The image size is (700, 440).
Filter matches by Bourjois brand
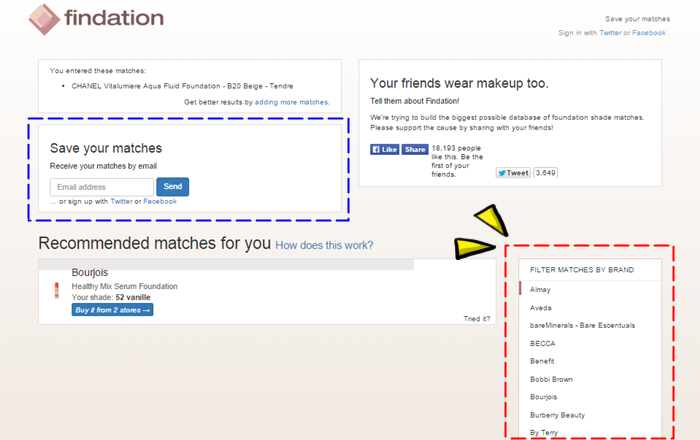[x=543, y=397]
